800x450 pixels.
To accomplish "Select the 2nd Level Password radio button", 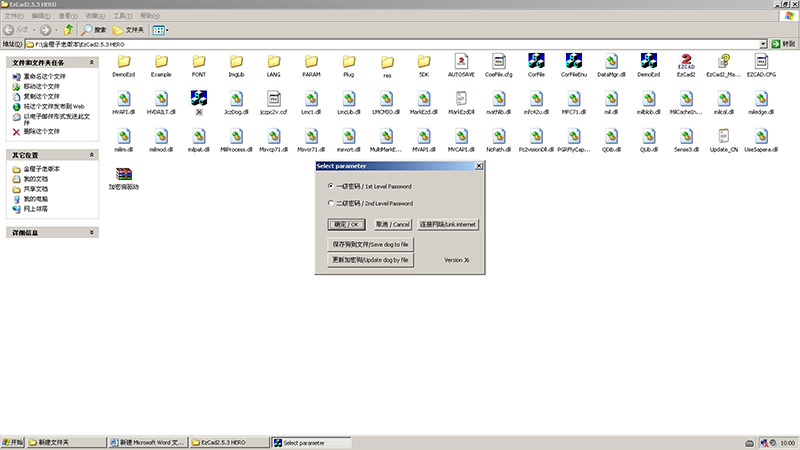I will coord(331,203).
